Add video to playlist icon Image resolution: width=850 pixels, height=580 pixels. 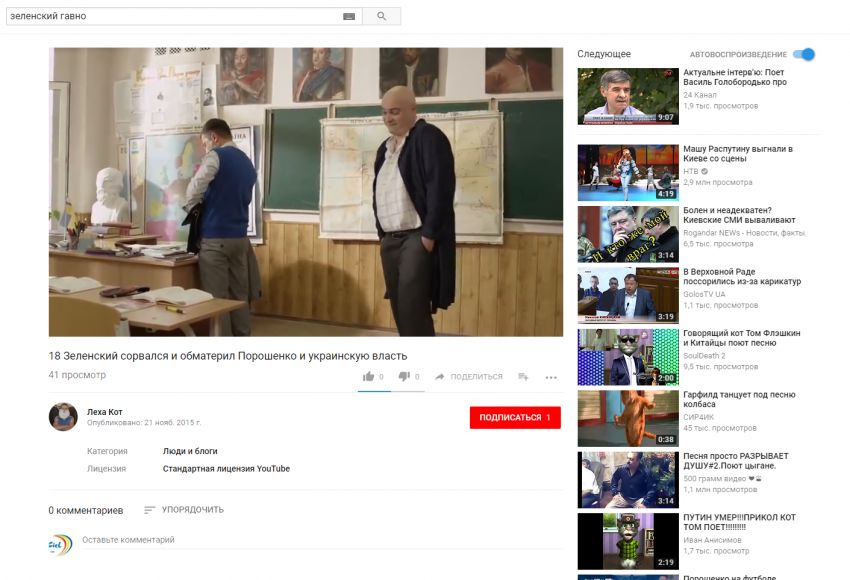pyautogui.click(x=523, y=376)
